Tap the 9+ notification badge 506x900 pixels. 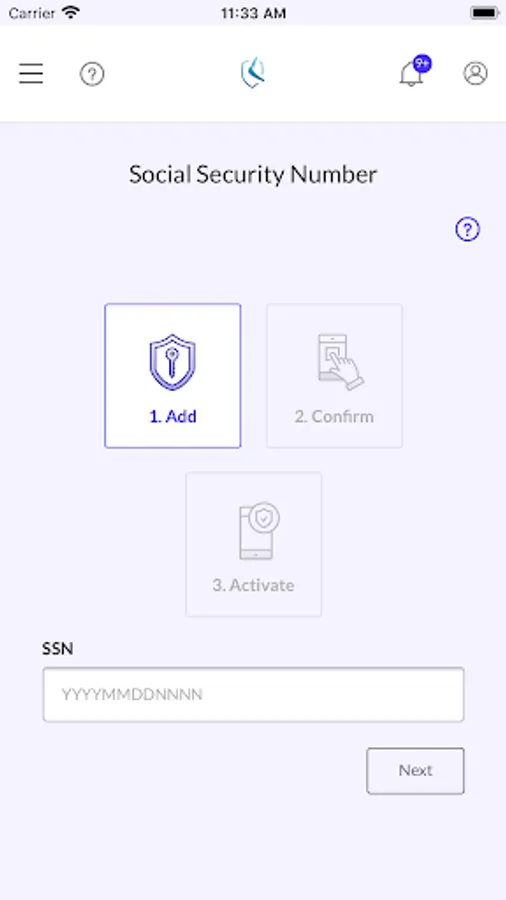point(422,64)
